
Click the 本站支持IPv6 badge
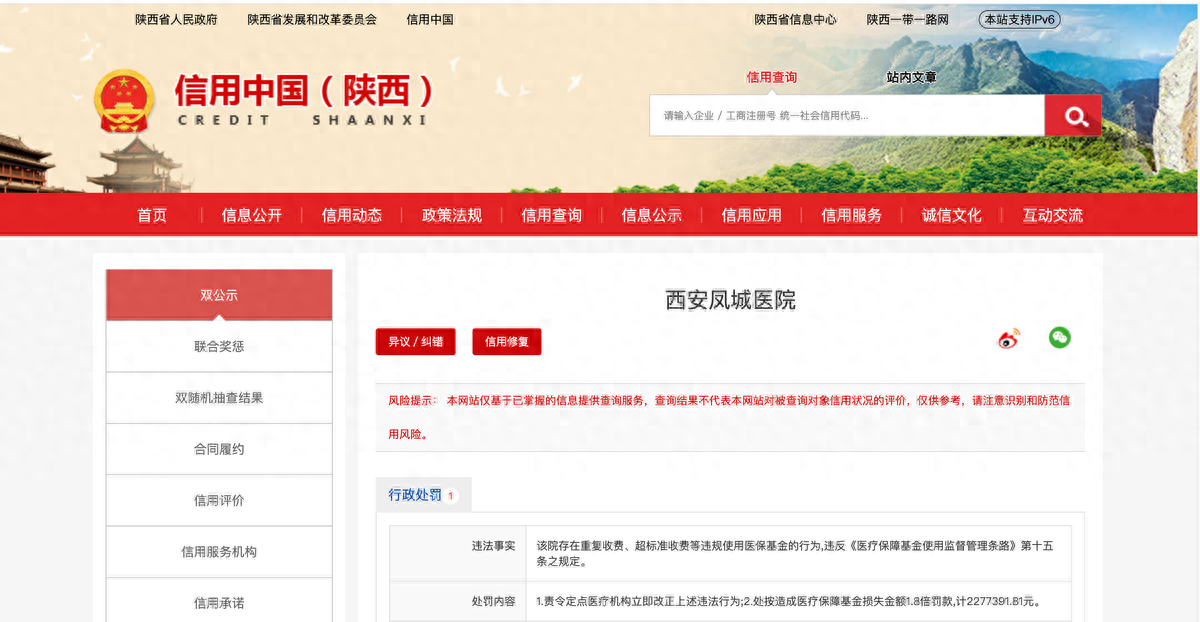(1019, 19)
